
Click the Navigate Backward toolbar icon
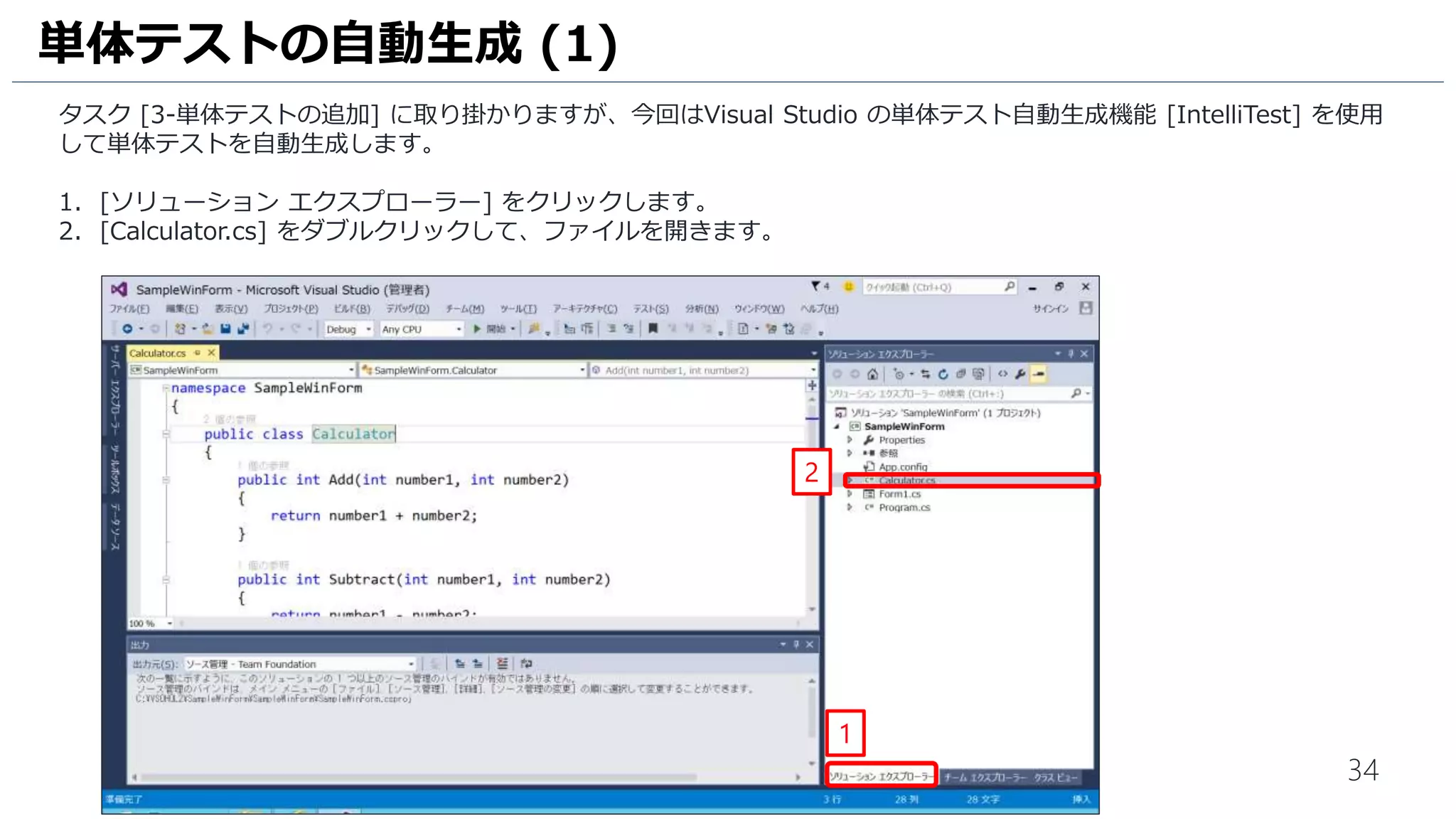(127, 328)
